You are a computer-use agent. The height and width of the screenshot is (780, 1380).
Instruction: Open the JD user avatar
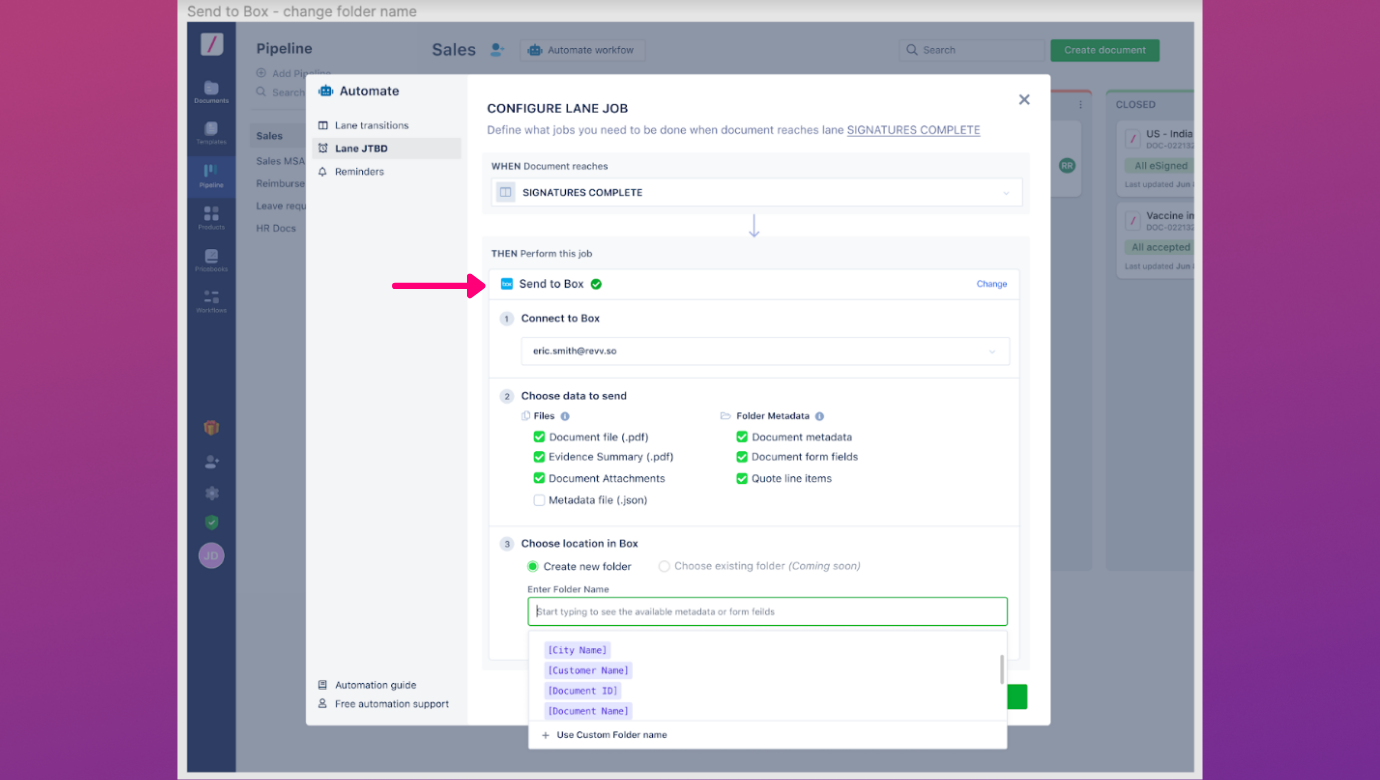tap(211, 556)
